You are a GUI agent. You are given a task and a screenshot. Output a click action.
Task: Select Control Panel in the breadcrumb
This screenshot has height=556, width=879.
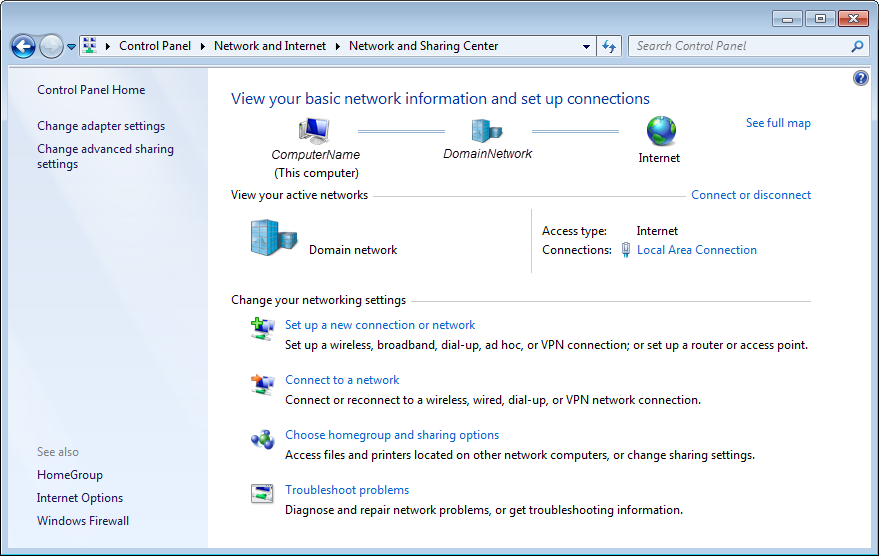154,46
